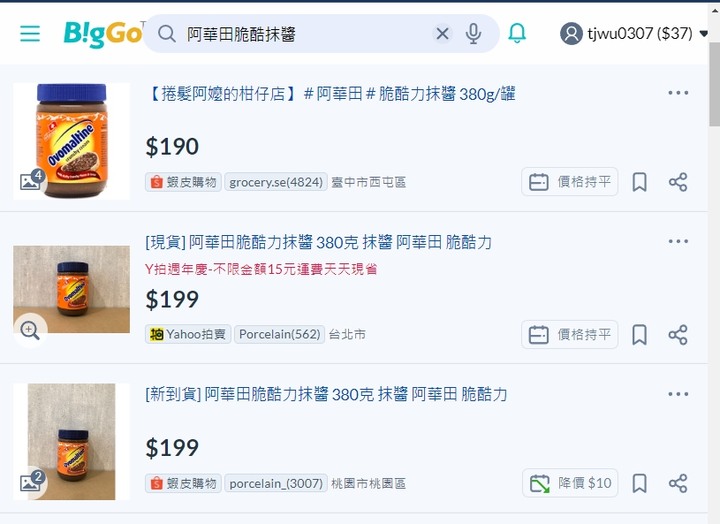Zoom the second product photo with magnifier
This screenshot has height=524, width=720.
[30, 330]
